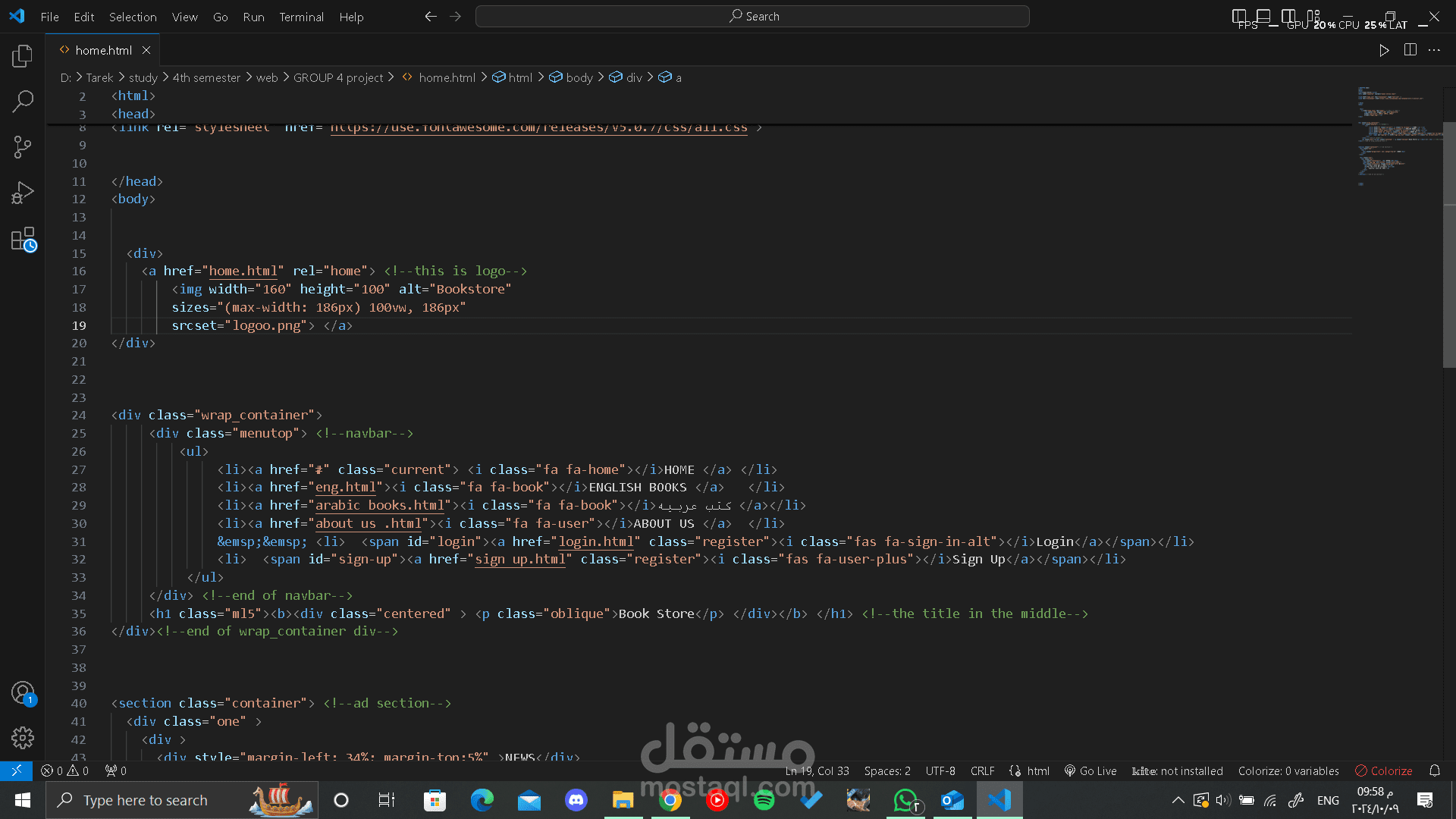Select the home.html editor tab
Screen dimensions: 1456x819
pos(103,50)
